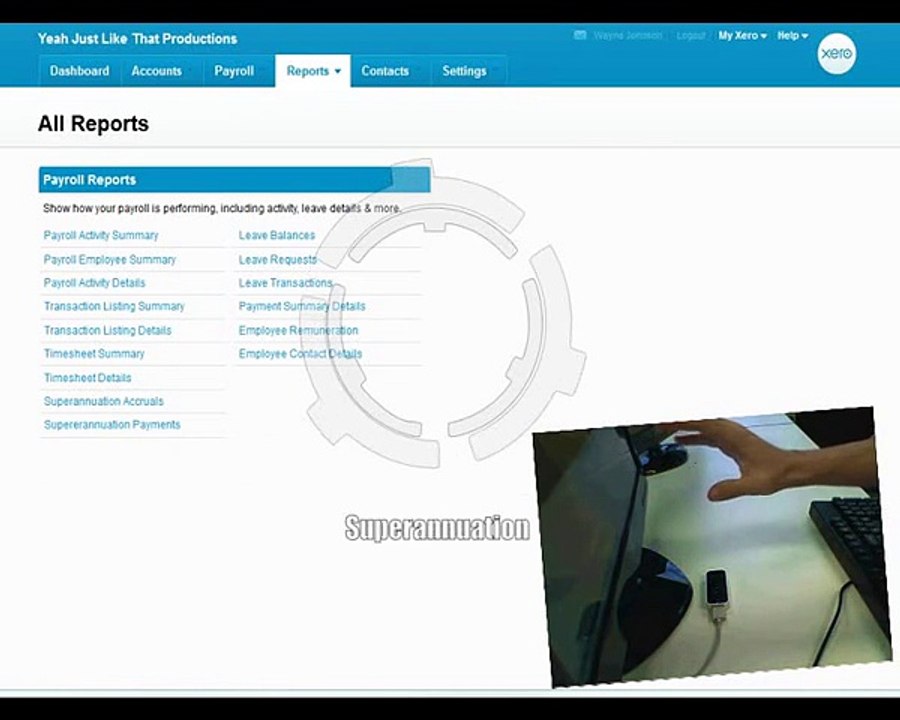Open the Leave Transactions report

[286, 283]
